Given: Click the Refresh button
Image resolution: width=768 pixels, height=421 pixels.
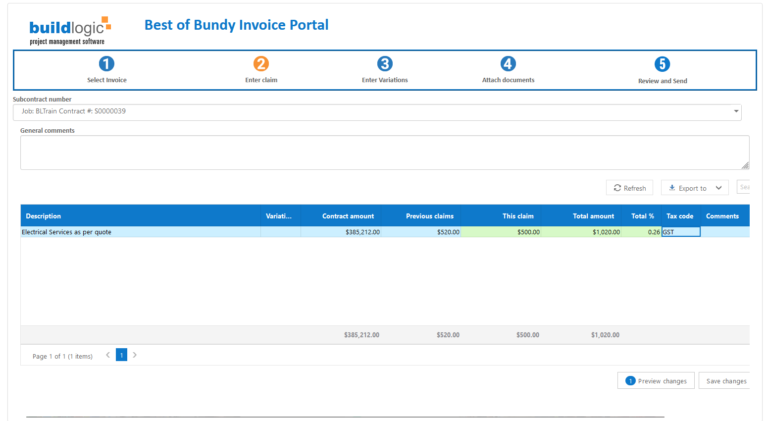Looking at the screenshot, I should click(x=629, y=188).
